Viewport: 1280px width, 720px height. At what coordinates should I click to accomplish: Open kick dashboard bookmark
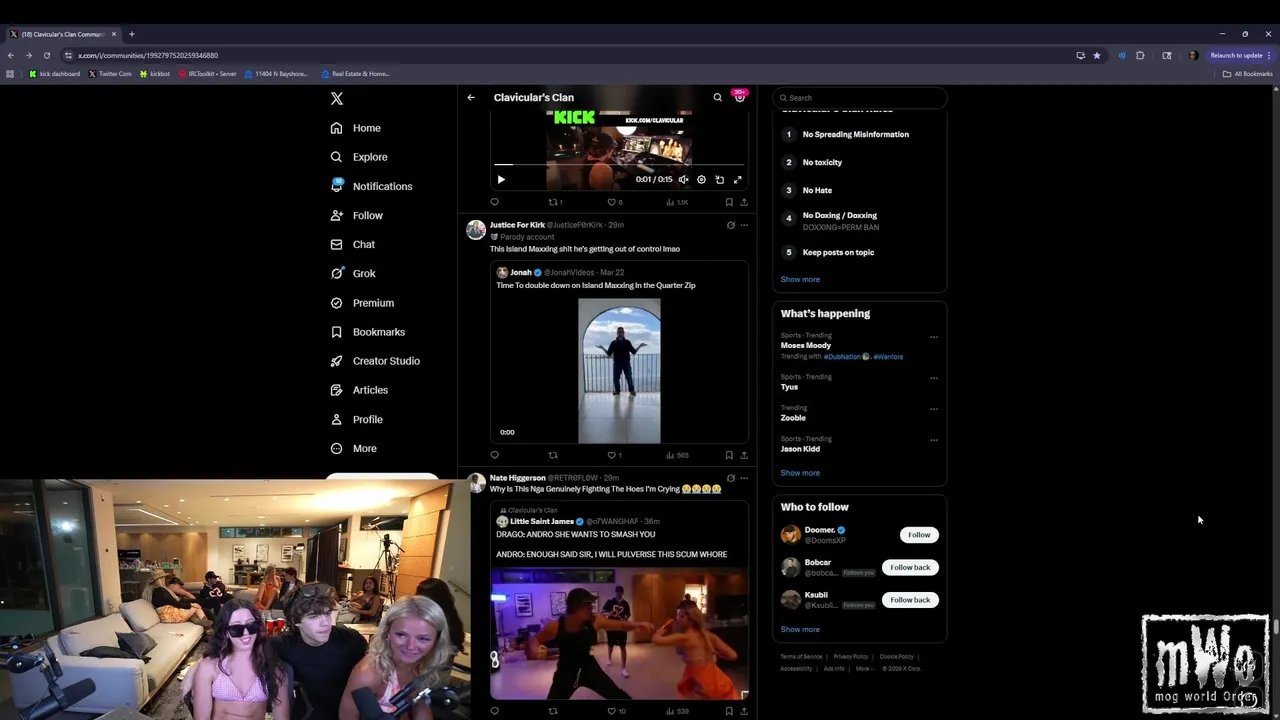(55, 74)
